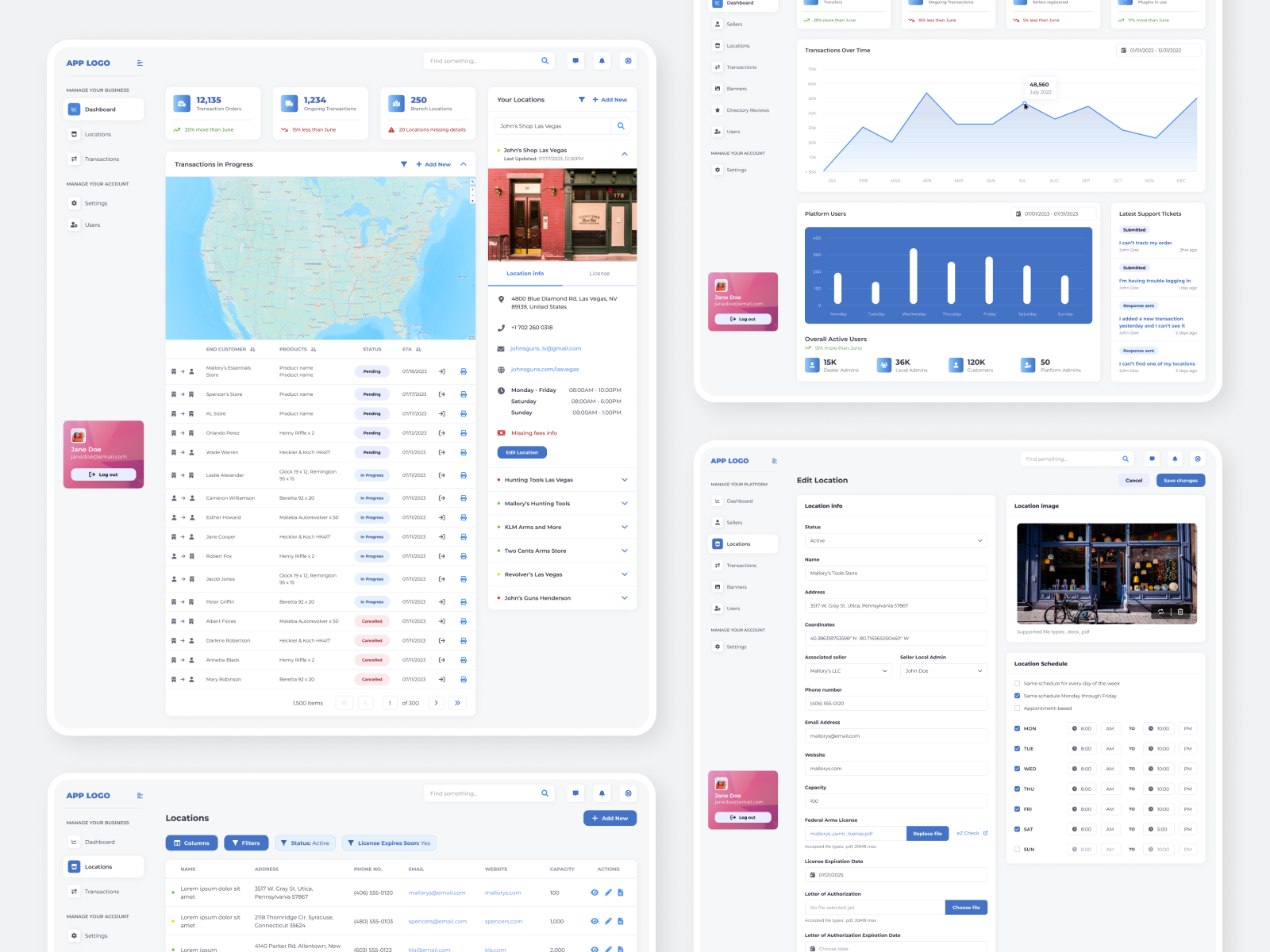The height and width of the screenshot is (952, 1270).
Task: Uncheck the SAT schedule checkbox
Action: (x=1018, y=829)
